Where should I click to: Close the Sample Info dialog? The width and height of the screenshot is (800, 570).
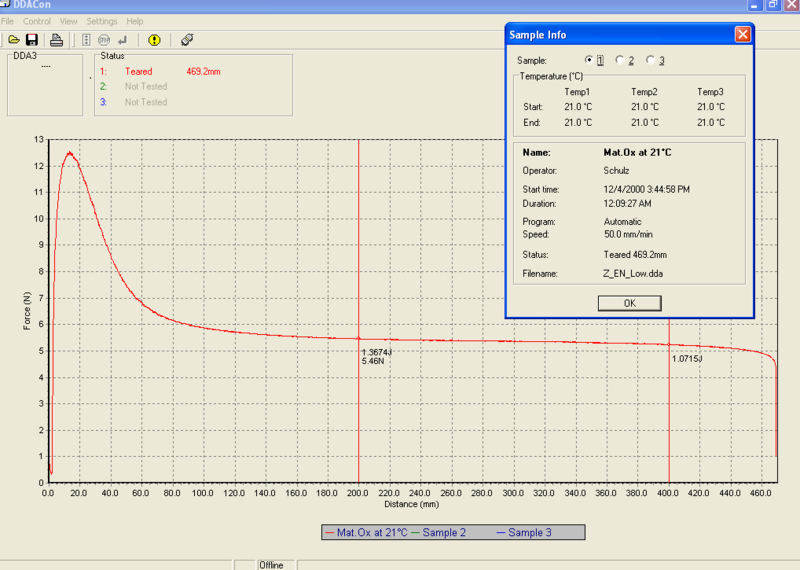coord(742,34)
